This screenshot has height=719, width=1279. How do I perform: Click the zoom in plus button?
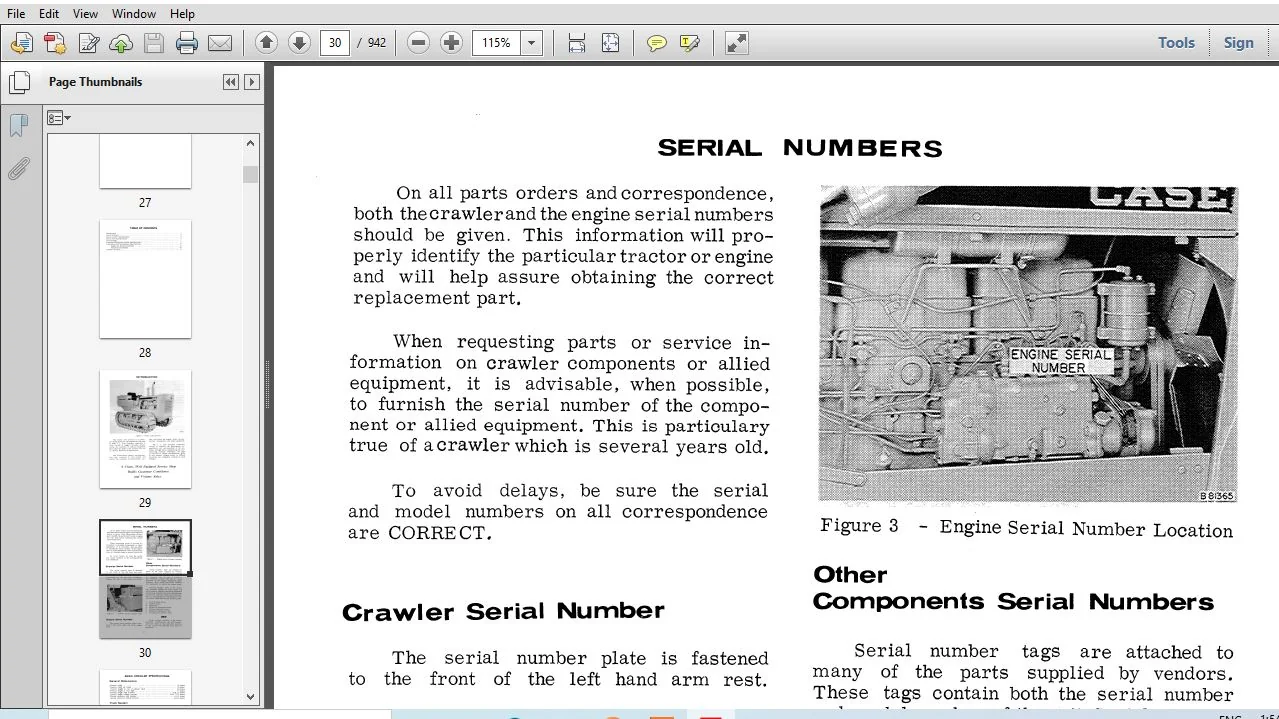[452, 43]
